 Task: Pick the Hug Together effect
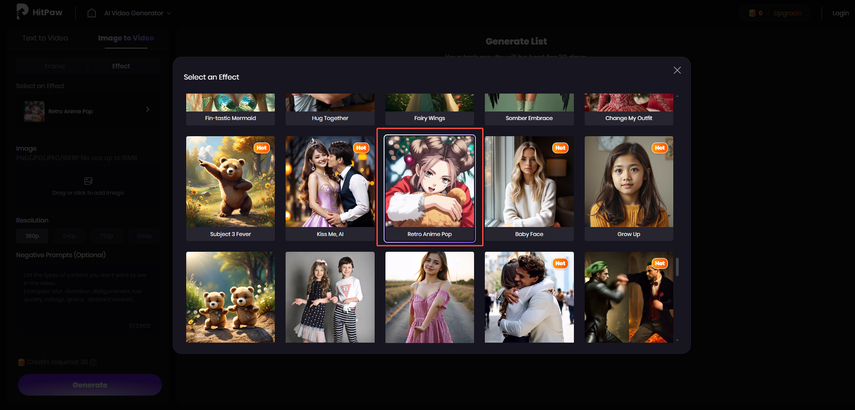click(x=330, y=106)
